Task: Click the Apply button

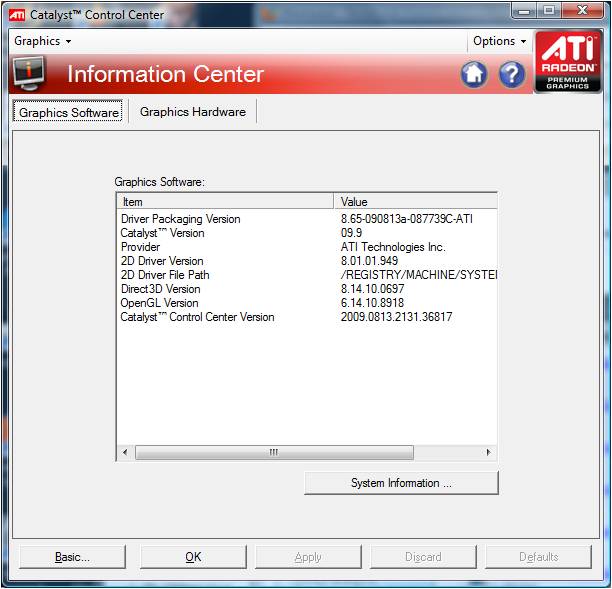Action: tap(308, 557)
